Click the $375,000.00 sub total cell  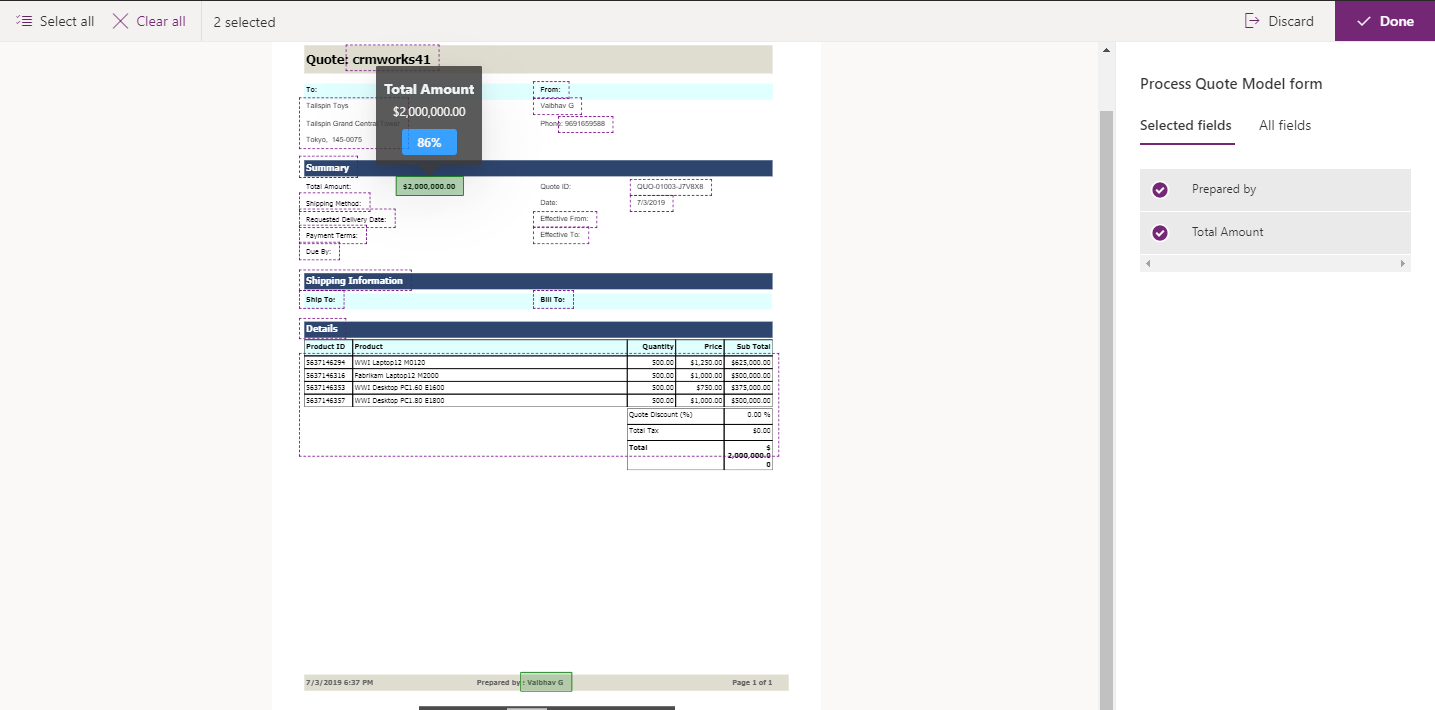(x=750, y=388)
